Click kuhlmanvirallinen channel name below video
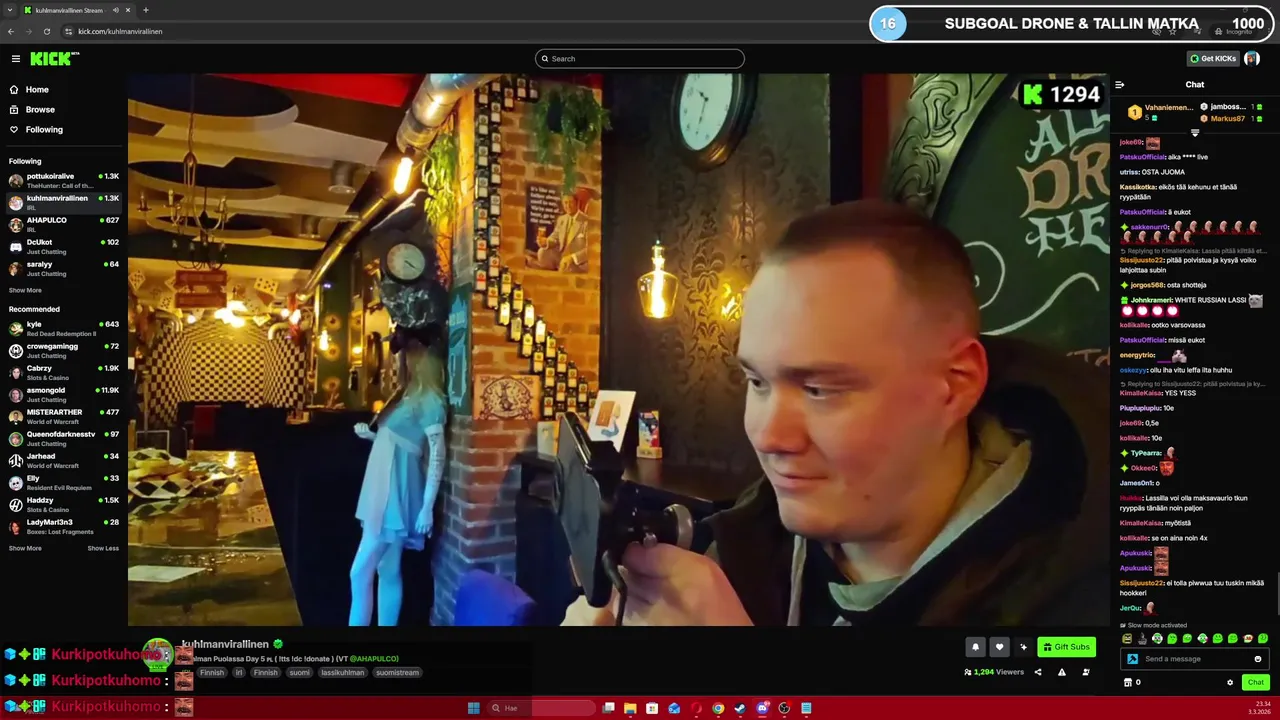The height and width of the screenshot is (720, 1280). 225,645
